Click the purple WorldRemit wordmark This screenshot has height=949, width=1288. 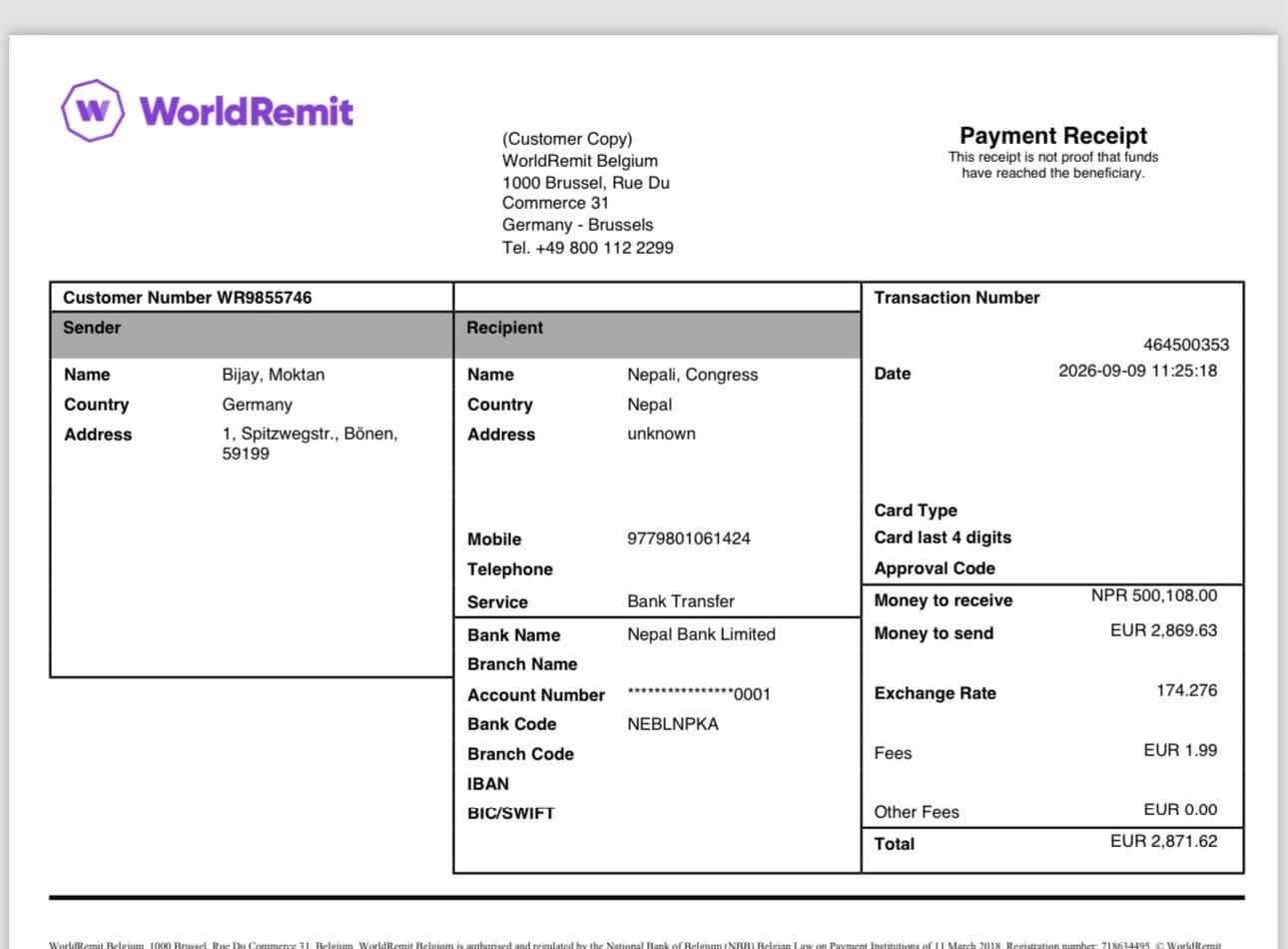pyautogui.click(x=246, y=111)
